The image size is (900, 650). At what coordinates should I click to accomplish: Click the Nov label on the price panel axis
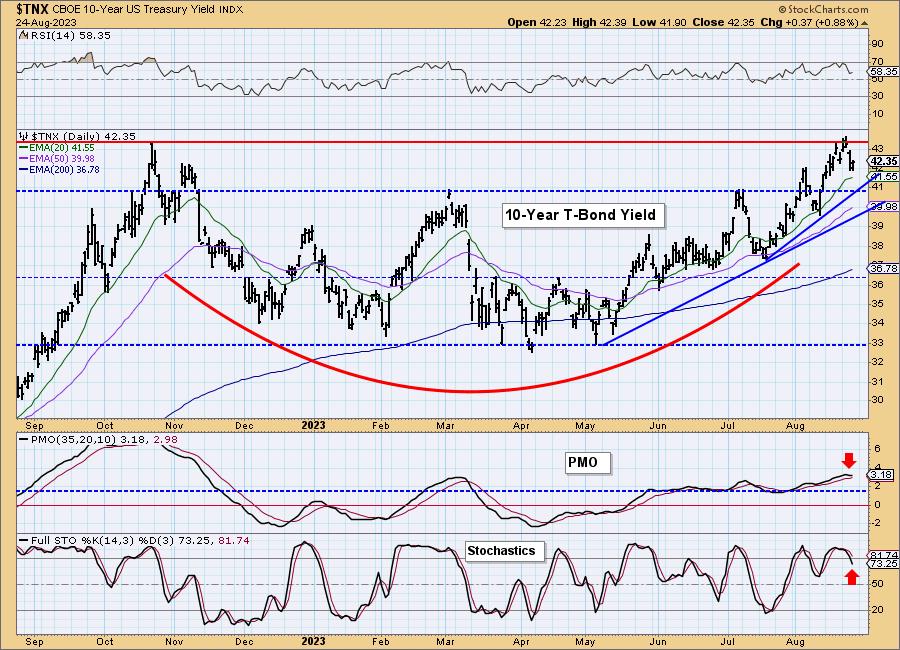174,425
